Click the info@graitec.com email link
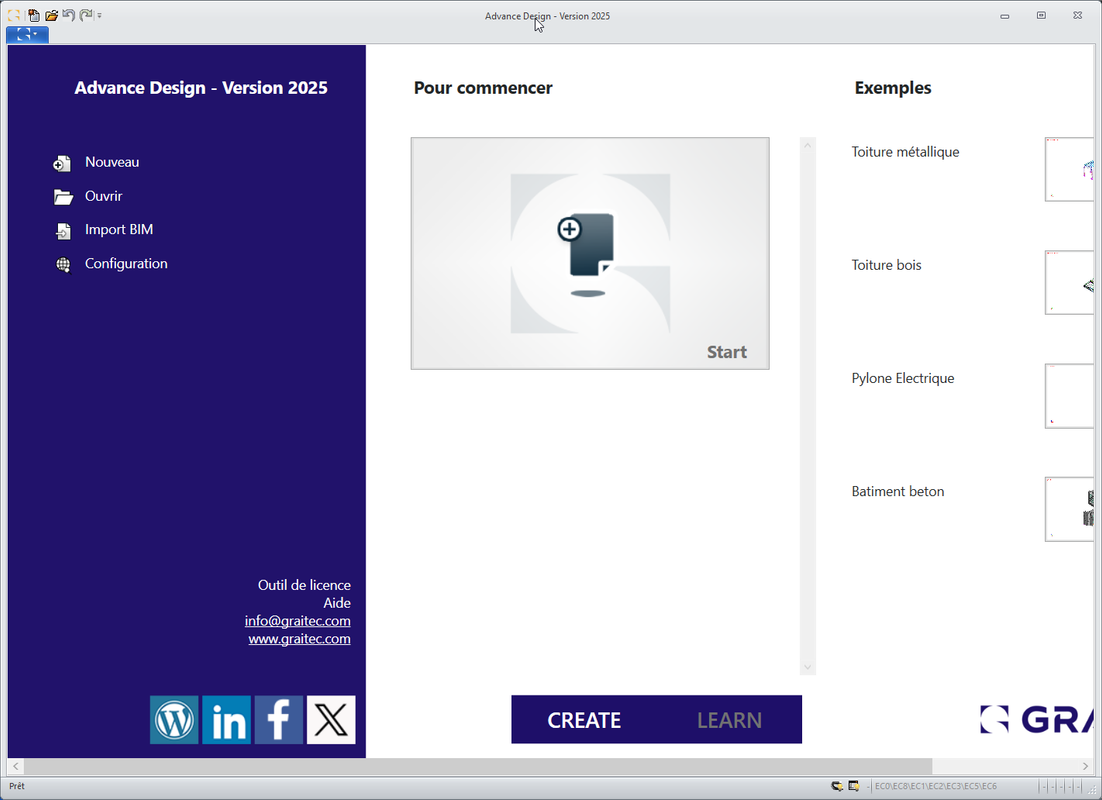Image resolution: width=1102 pixels, height=800 pixels. [x=297, y=621]
